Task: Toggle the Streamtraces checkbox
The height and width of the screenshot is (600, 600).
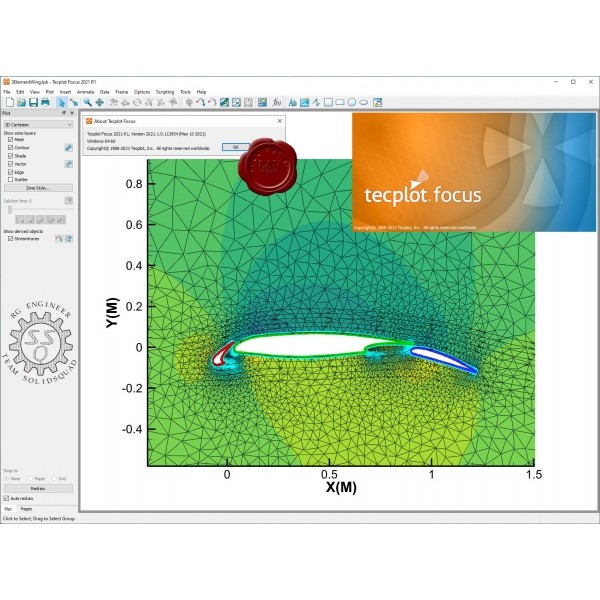Action: (10, 238)
